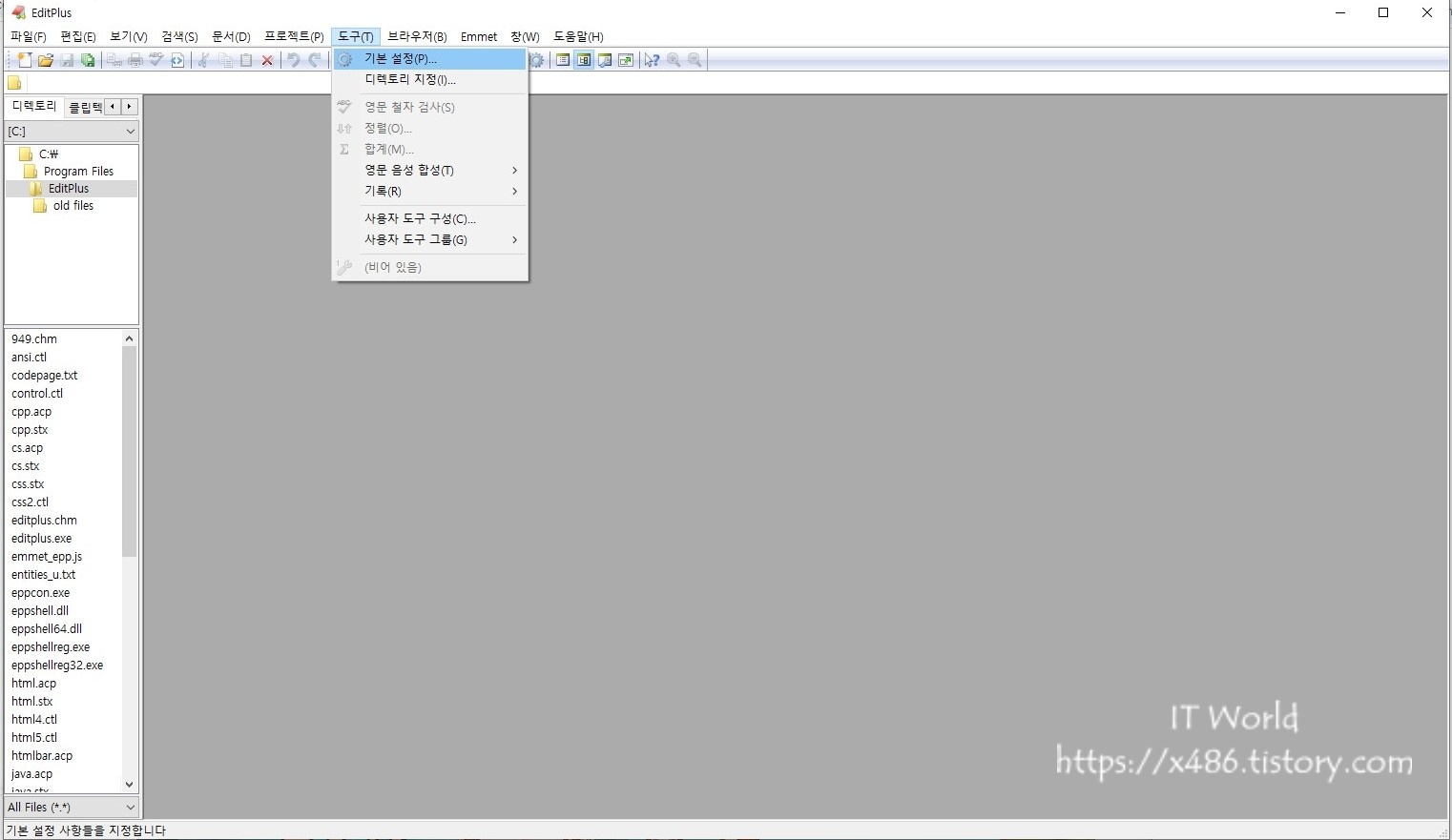Image resolution: width=1452 pixels, height=840 pixels.
Task: Expand the 영문 음성 합성(T) submenu
Action: (x=429, y=170)
